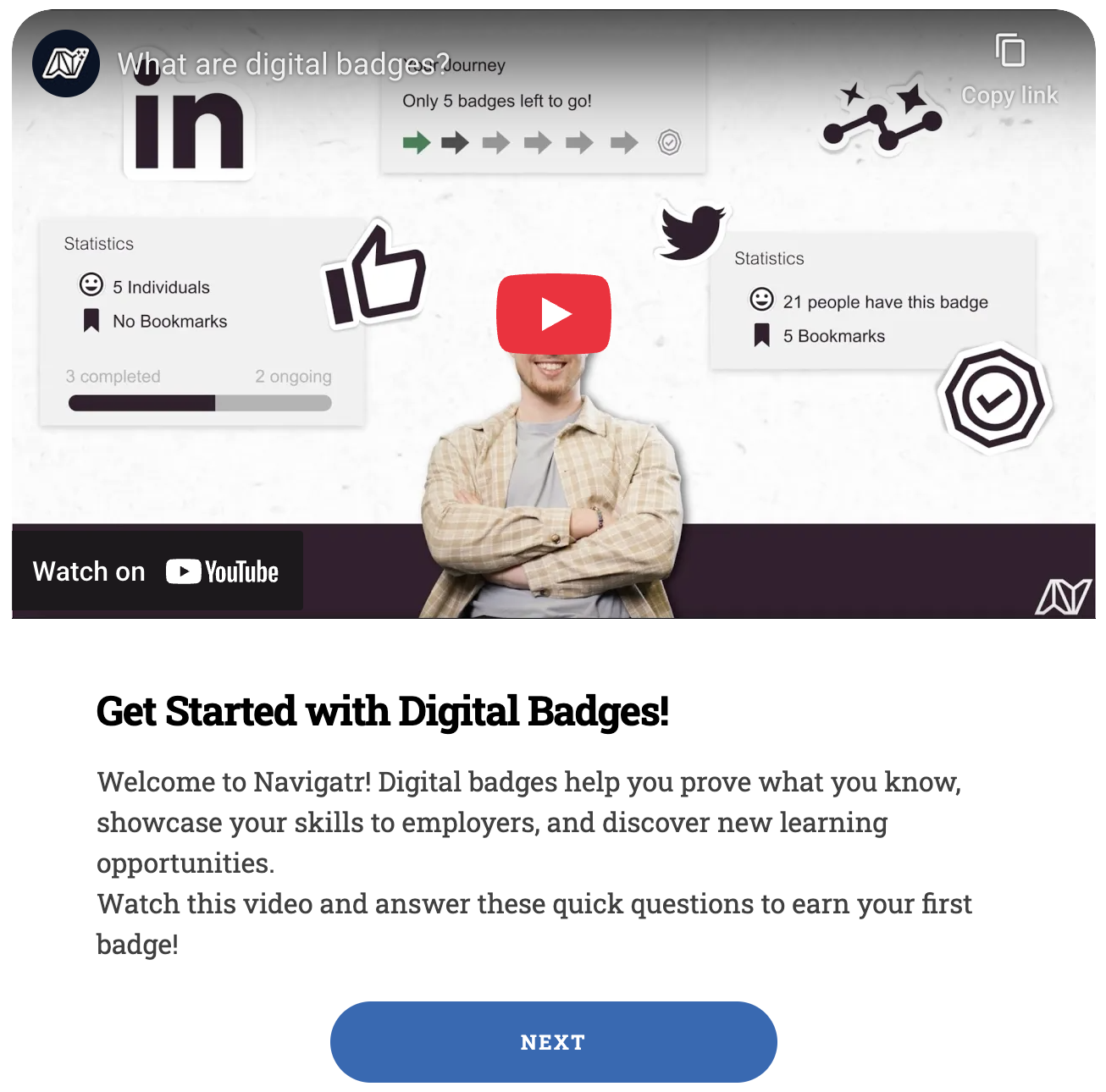The width and height of the screenshot is (1106, 1092).
Task: Open the video title 'What are digital badges?'
Action: [x=283, y=64]
